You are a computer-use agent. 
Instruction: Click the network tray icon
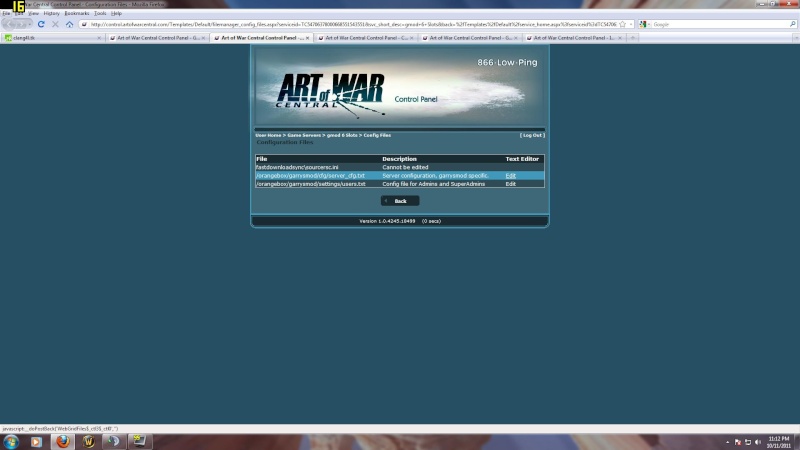[748, 442]
